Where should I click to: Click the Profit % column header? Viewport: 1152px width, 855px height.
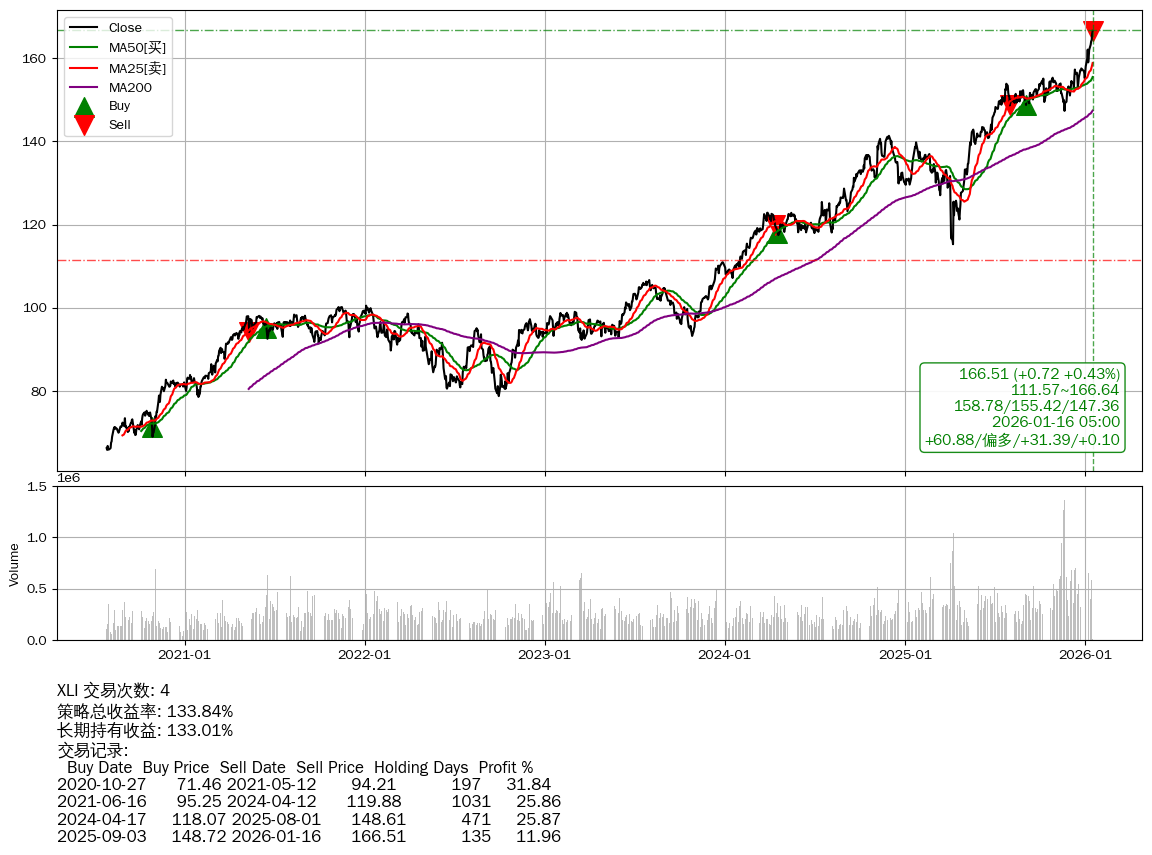(x=505, y=768)
